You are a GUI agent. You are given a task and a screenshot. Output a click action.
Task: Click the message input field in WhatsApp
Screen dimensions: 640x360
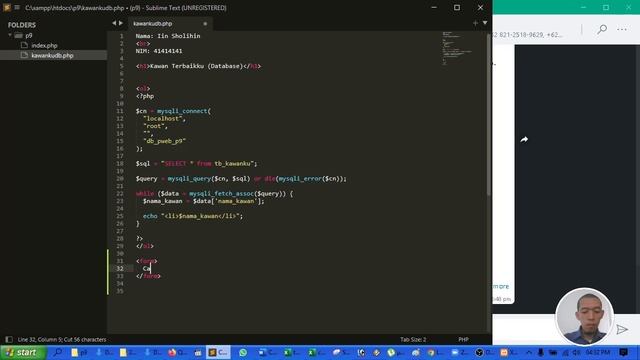click(x=524, y=329)
